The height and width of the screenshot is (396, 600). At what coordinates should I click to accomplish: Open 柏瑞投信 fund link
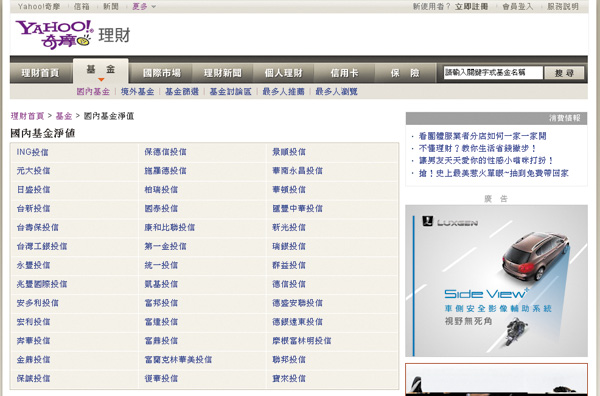pos(161,190)
